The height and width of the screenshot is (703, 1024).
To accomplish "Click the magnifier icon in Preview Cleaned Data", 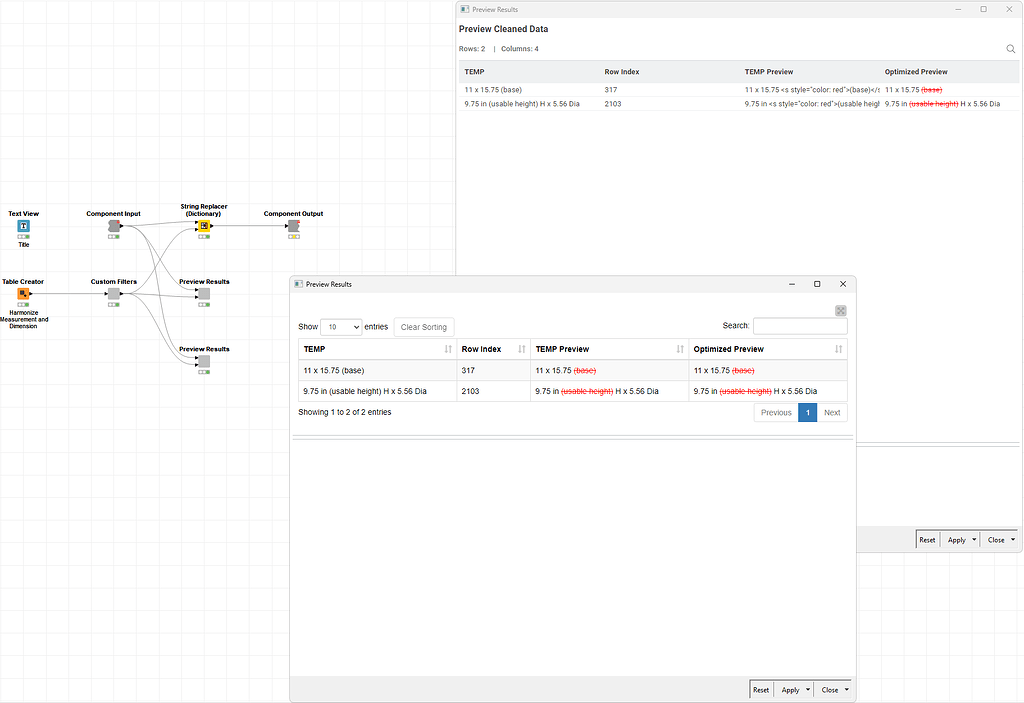I will tap(1010, 48).
